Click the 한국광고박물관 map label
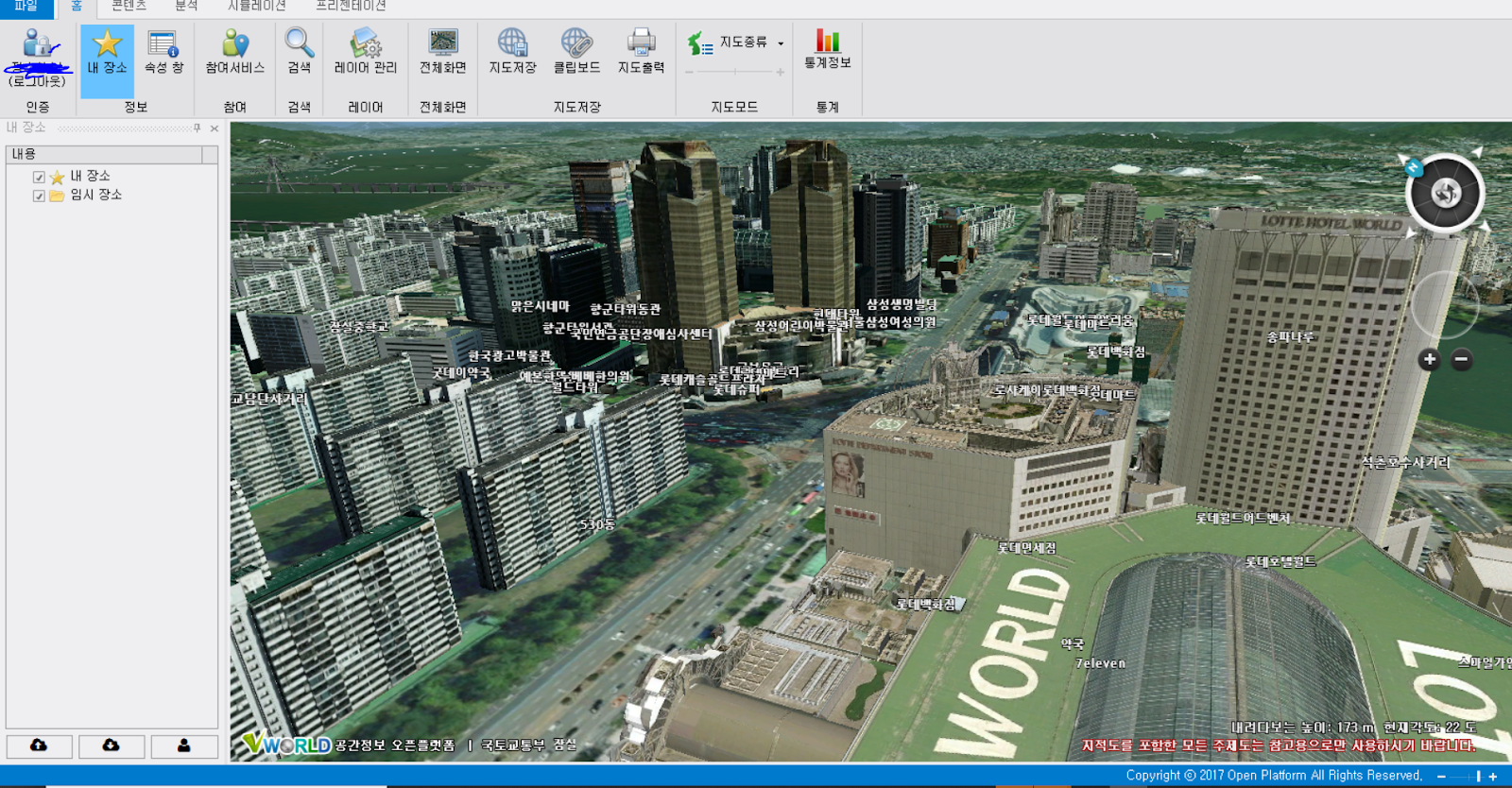The height and width of the screenshot is (788, 1512). point(508,356)
